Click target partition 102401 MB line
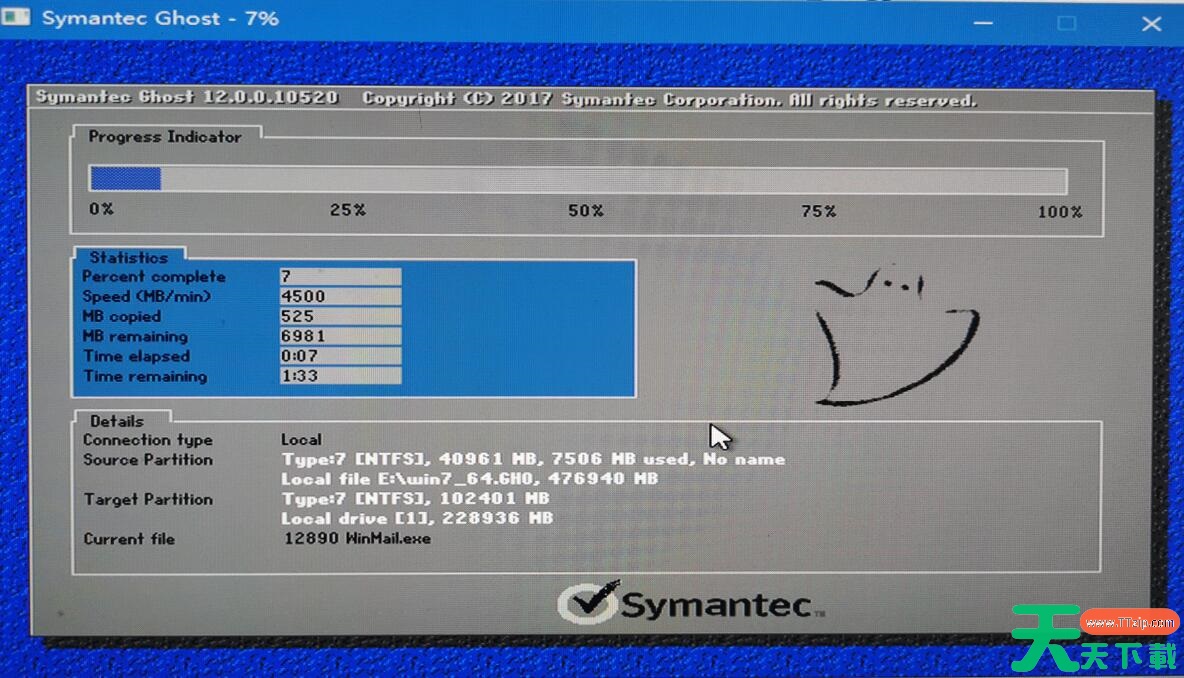The image size is (1184, 678). [x=415, y=498]
